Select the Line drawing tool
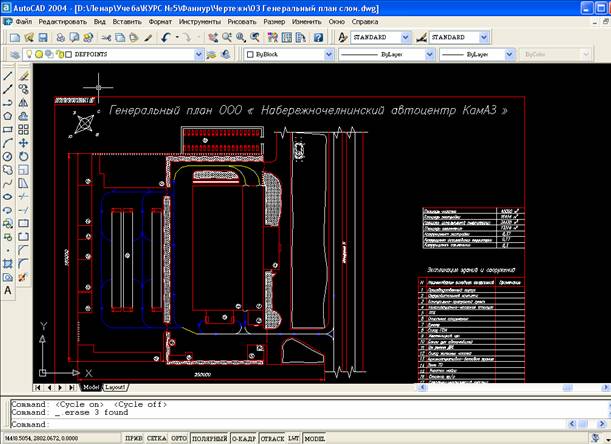 point(8,76)
